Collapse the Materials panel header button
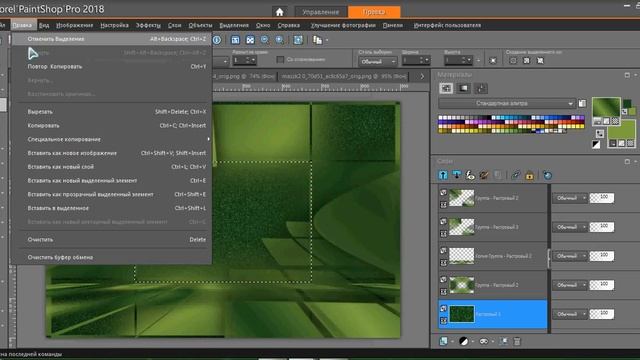640x360 pixels. (627, 75)
